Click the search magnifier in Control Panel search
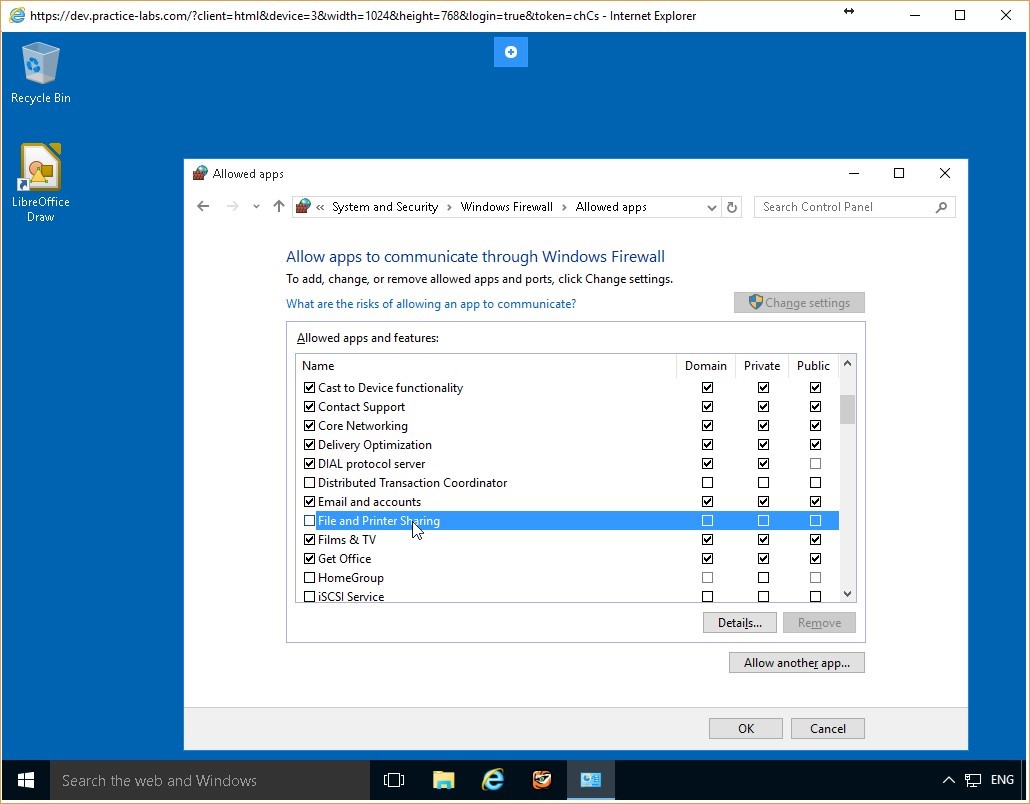The image size is (1030, 804). click(x=940, y=207)
